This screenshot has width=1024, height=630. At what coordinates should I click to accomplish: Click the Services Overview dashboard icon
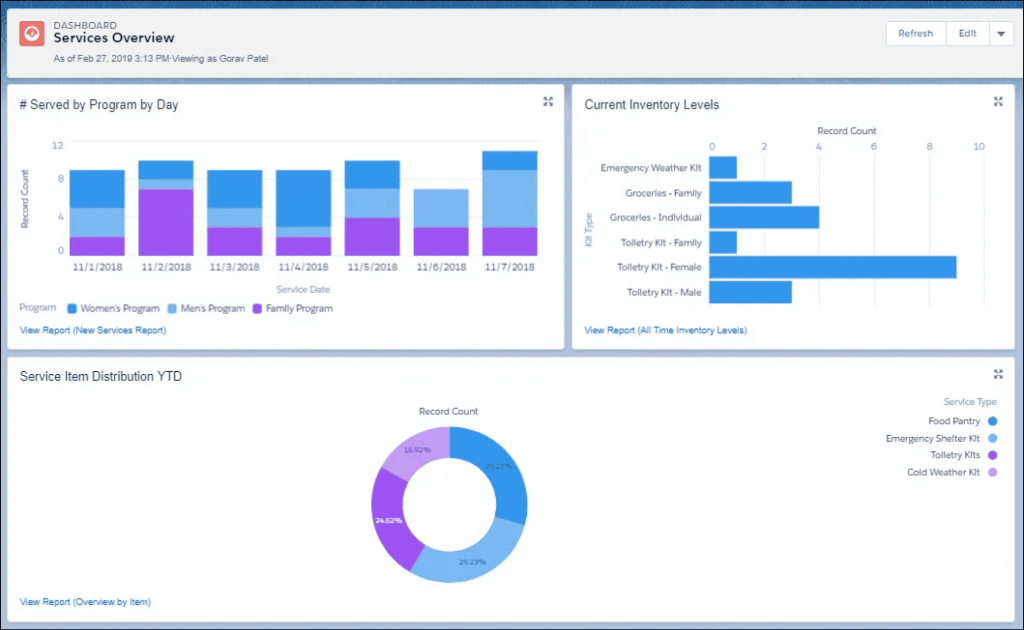pos(30,33)
